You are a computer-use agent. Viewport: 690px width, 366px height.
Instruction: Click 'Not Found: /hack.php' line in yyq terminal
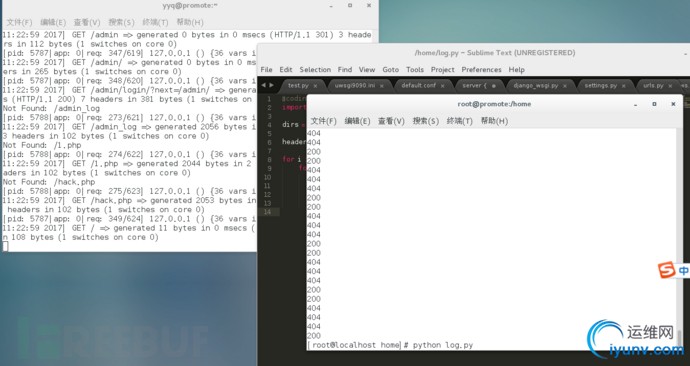tap(49, 182)
